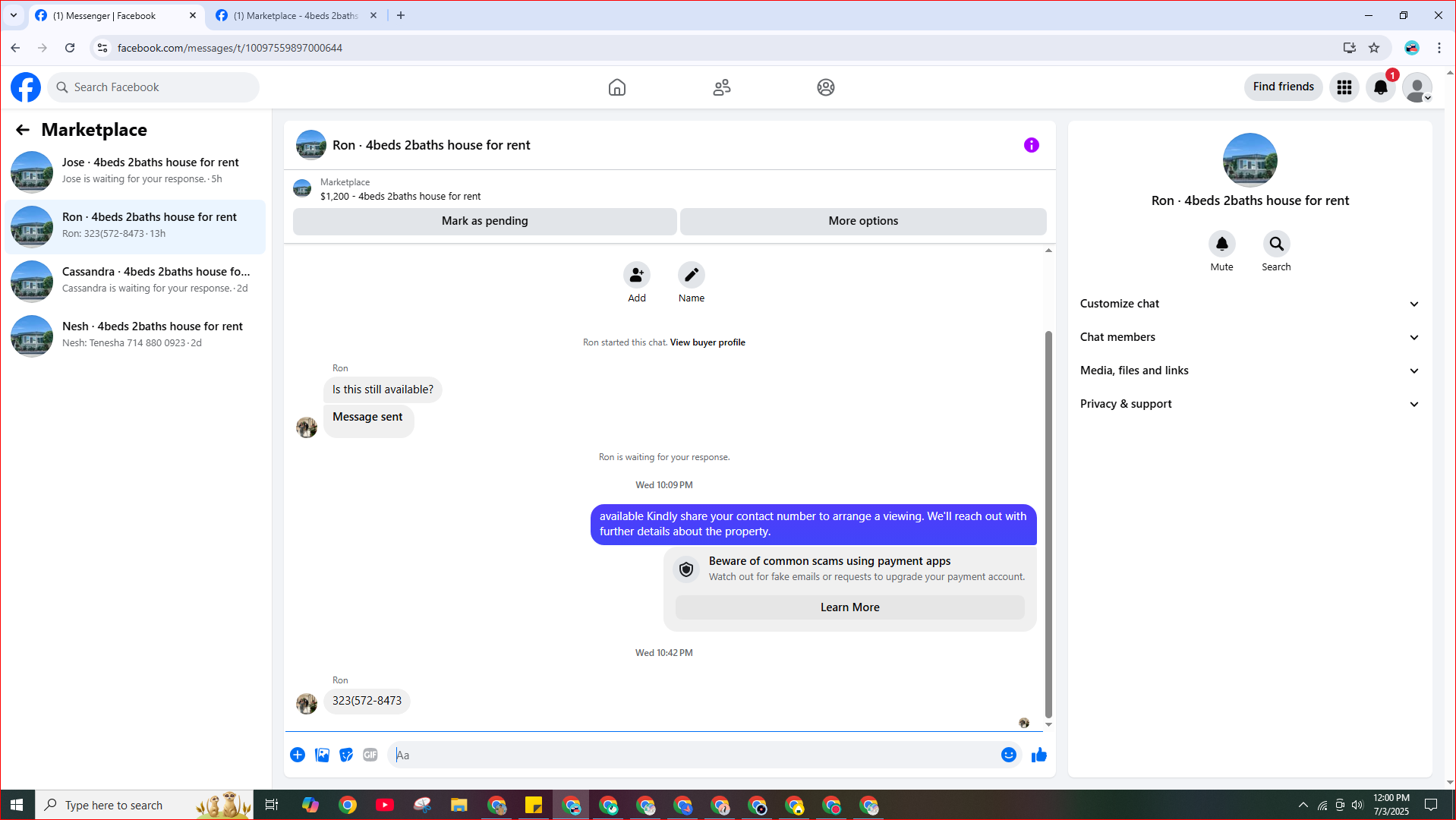The image size is (1456, 820).
Task: Open Task View on the taskbar
Action: tap(272, 805)
